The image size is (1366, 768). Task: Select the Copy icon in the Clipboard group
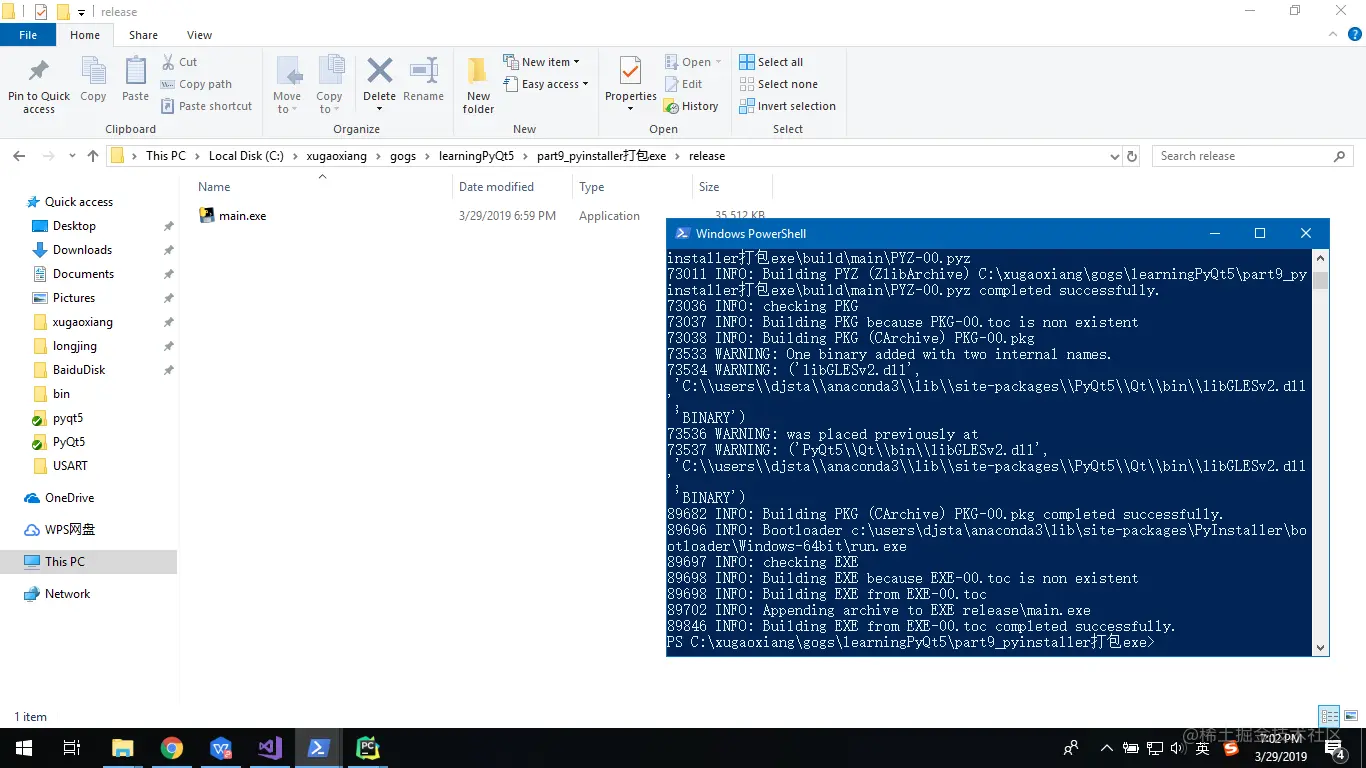tap(93, 80)
